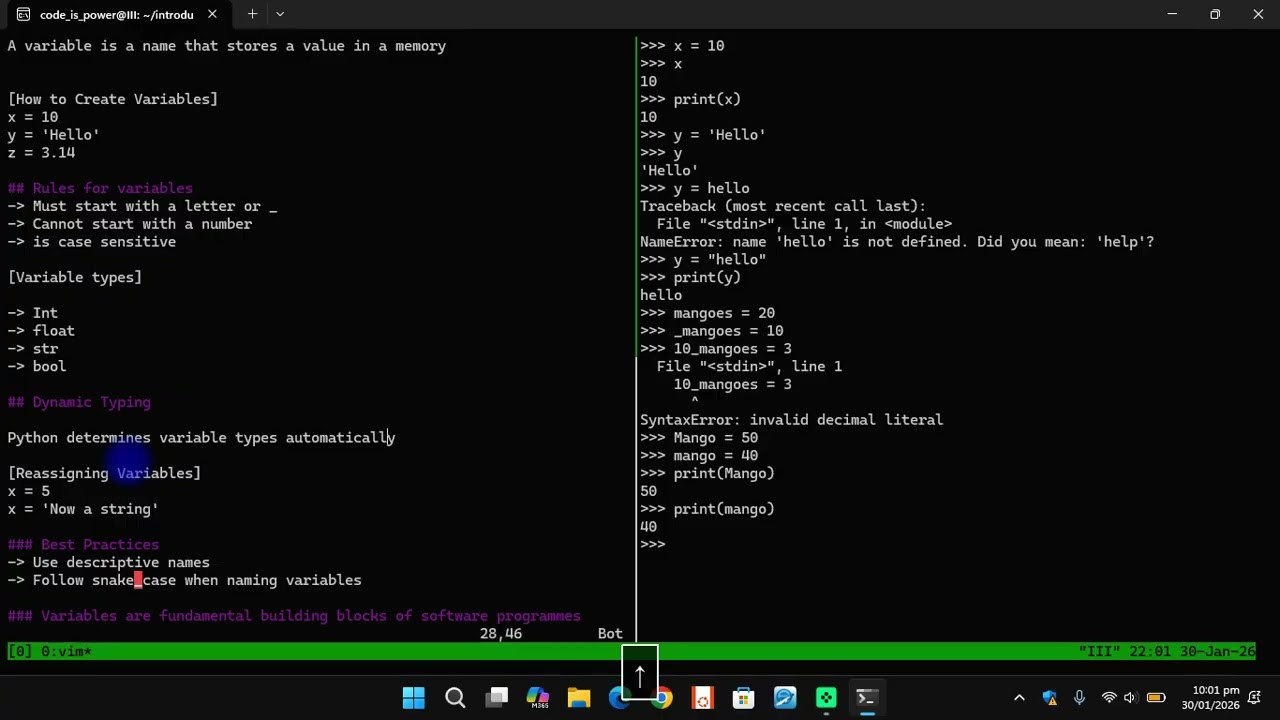Click the ">>> y = hello" line
1280x720 pixels.
[694, 188]
